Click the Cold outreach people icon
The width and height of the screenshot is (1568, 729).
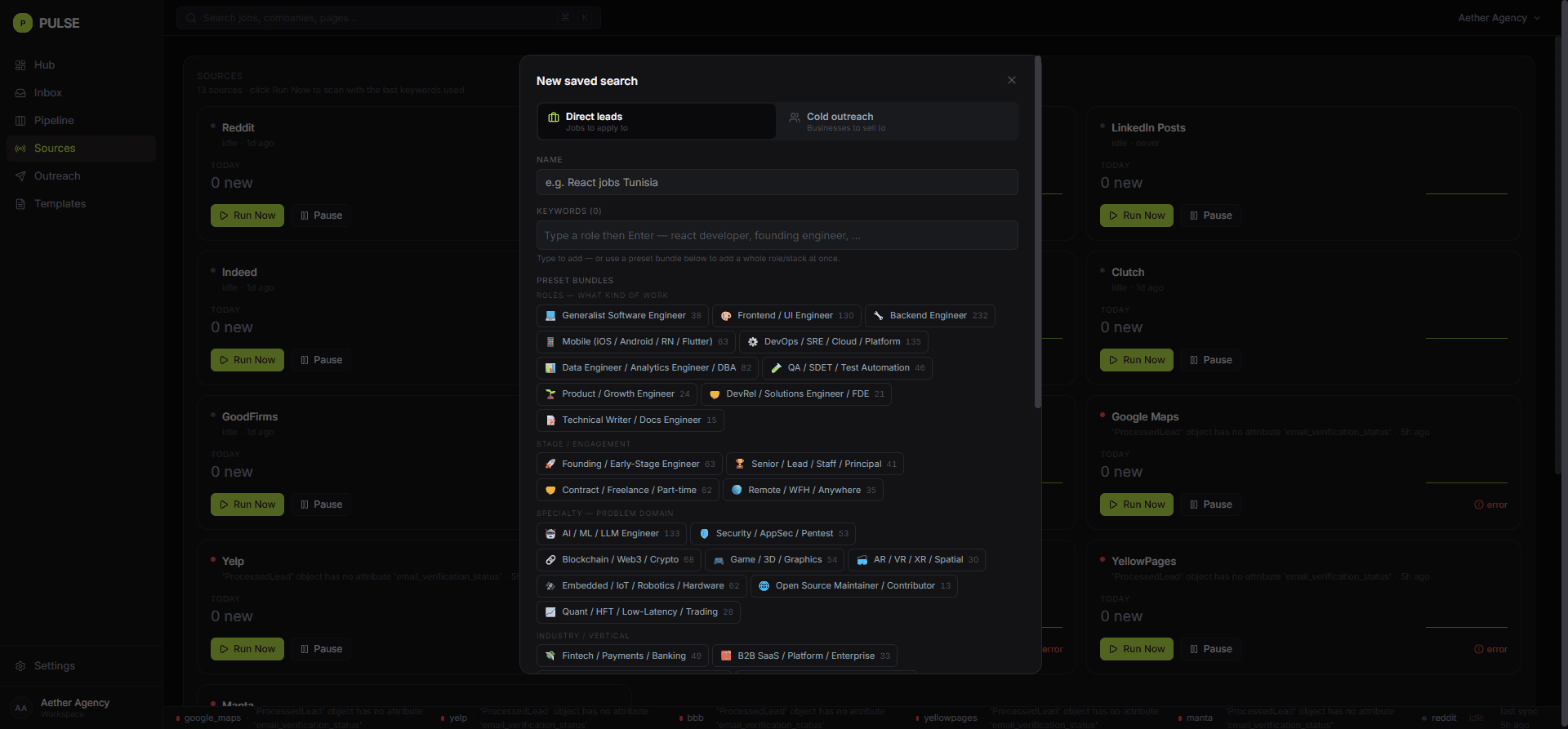pos(795,118)
